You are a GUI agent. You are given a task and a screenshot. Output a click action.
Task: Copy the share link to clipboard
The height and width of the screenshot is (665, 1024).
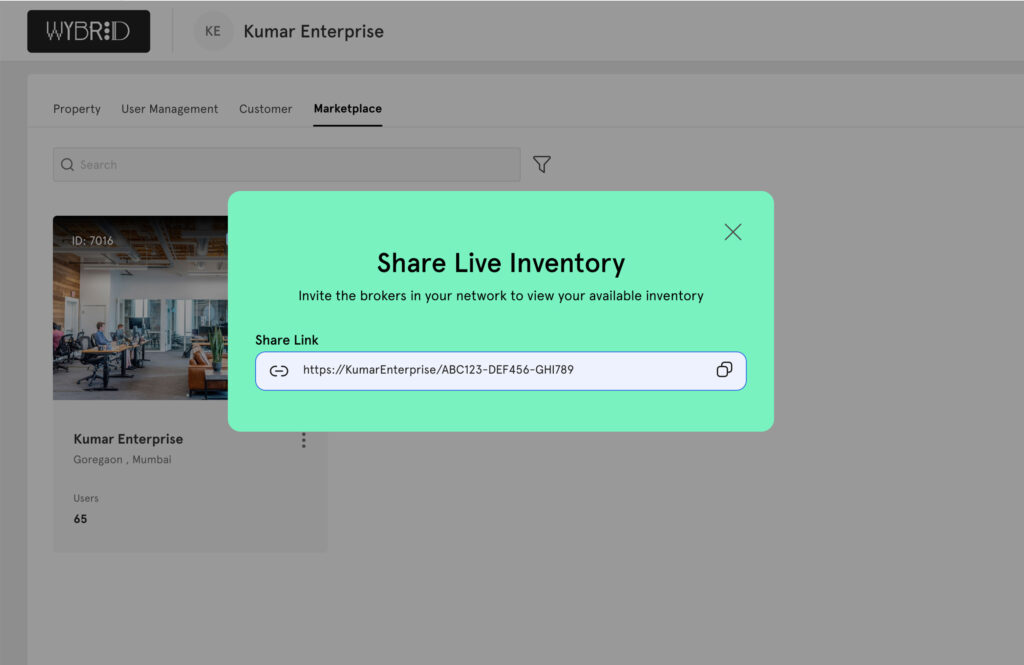724,370
